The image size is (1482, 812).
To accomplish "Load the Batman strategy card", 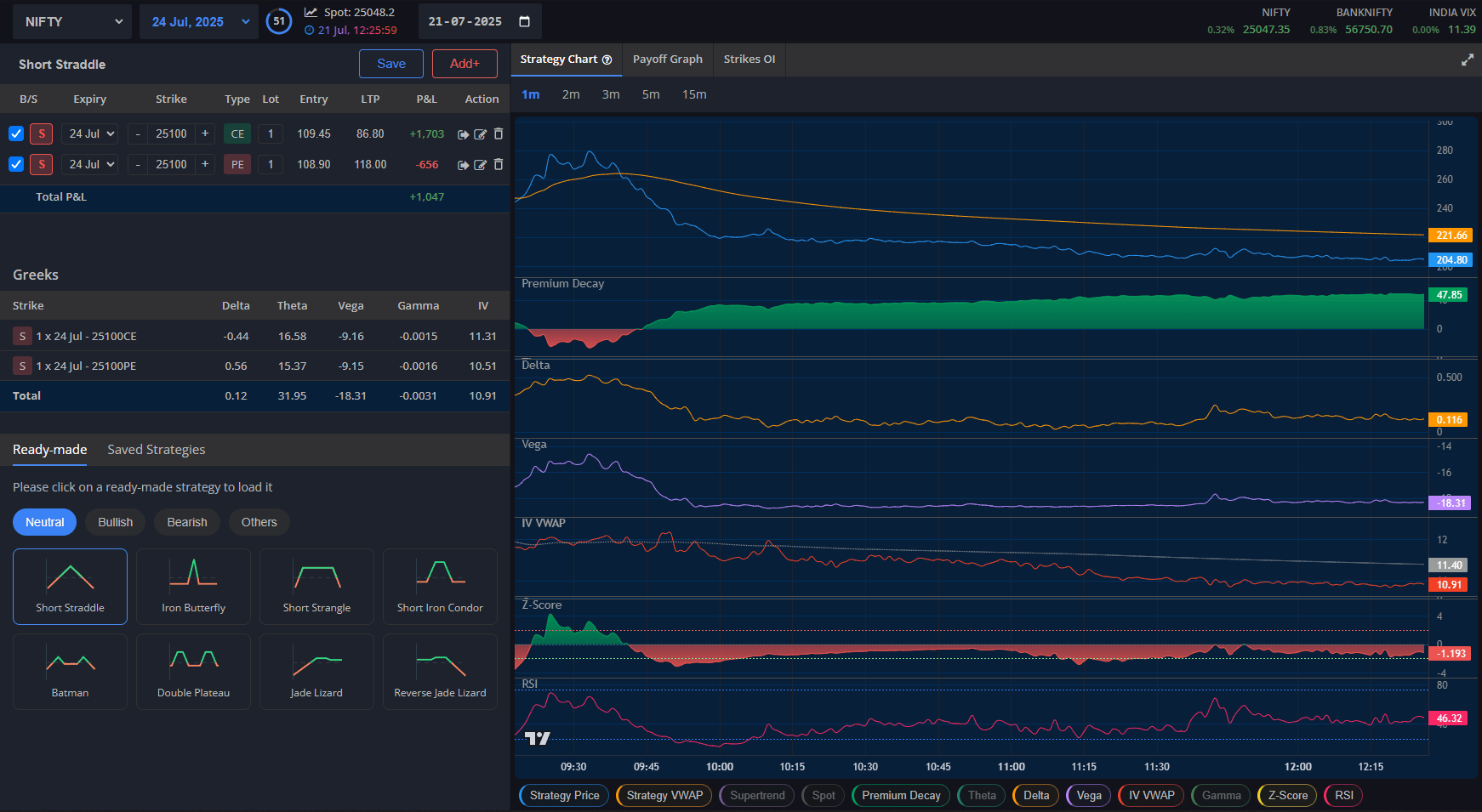I will tap(70, 672).
